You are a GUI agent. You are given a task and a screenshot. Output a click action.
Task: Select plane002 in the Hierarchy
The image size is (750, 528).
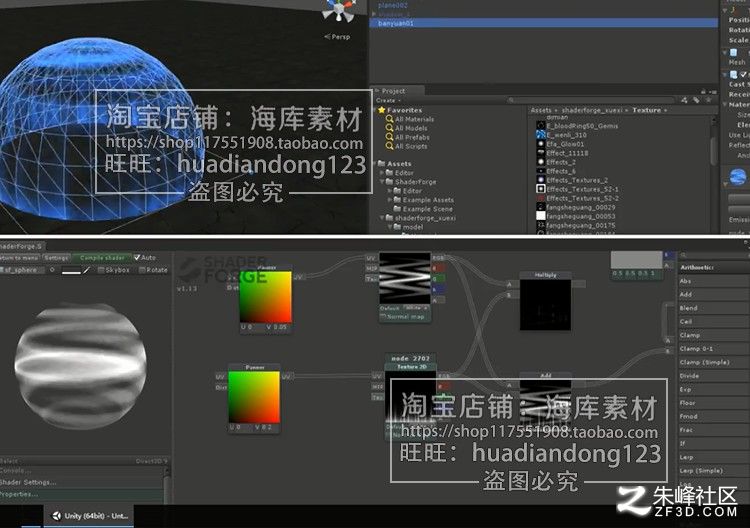pyautogui.click(x=393, y=5)
